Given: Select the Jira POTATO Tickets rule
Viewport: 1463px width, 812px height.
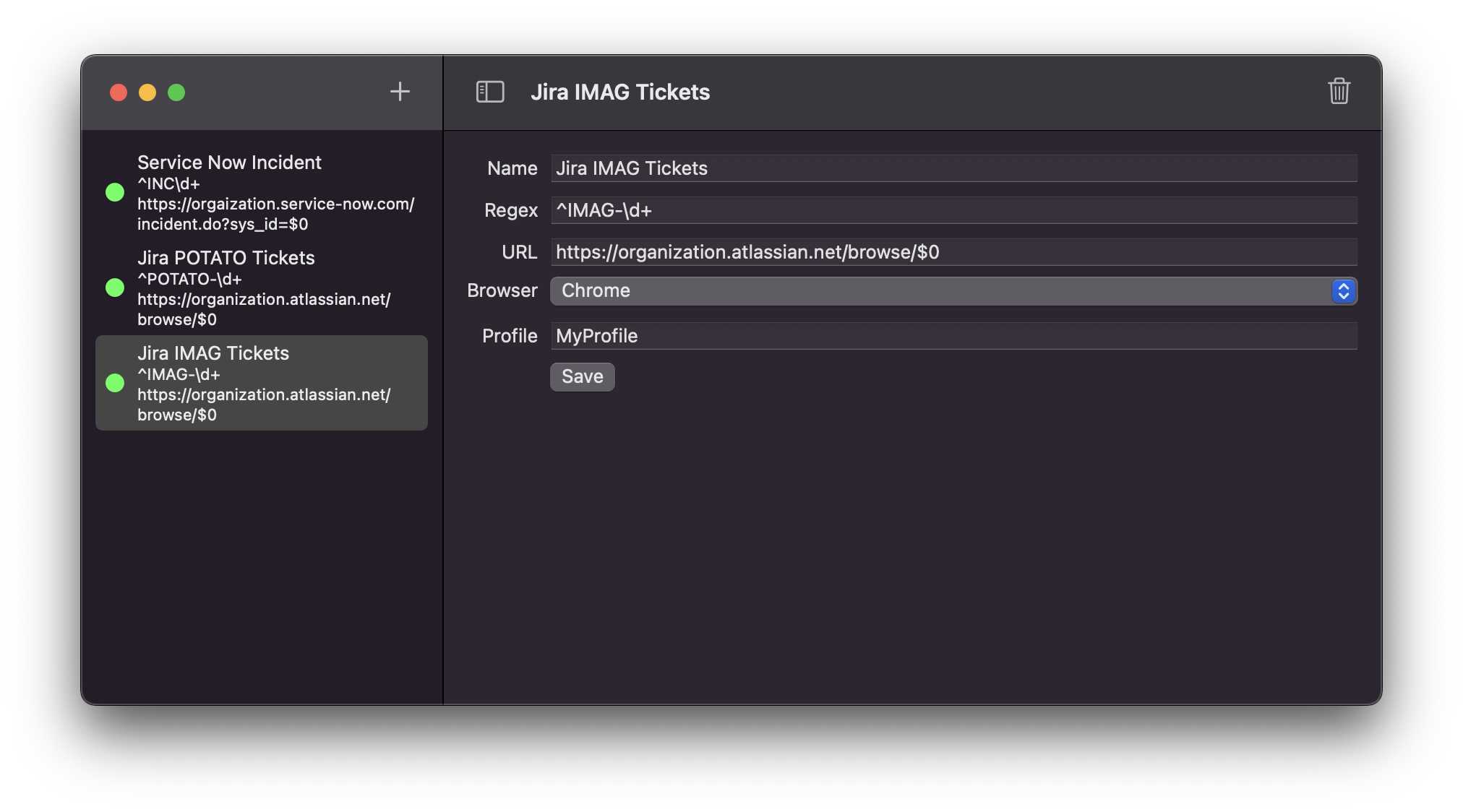Looking at the screenshot, I should point(262,288).
